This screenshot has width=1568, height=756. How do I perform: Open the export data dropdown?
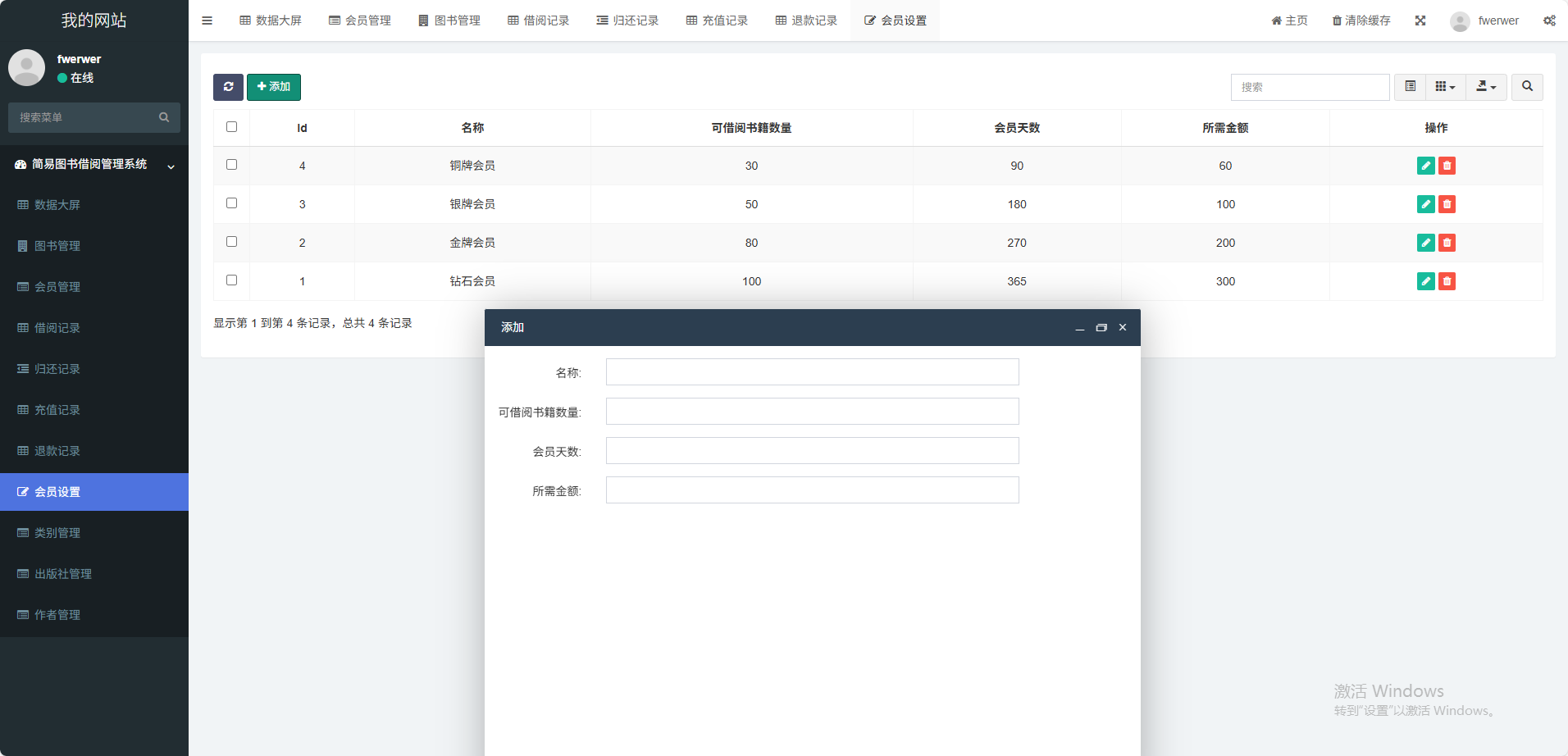pyautogui.click(x=1486, y=87)
